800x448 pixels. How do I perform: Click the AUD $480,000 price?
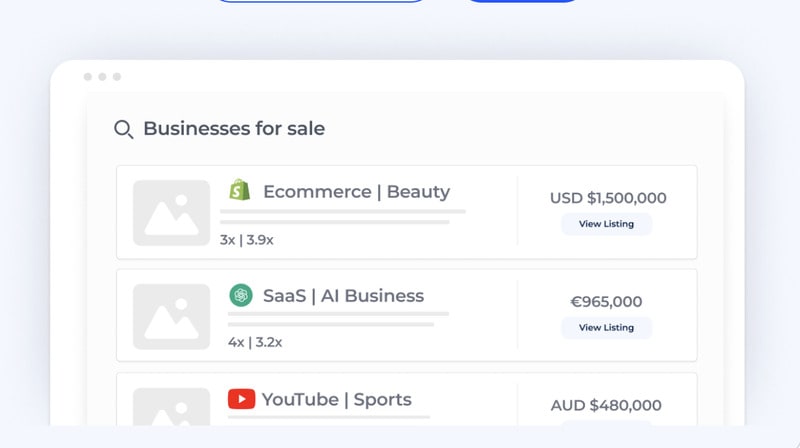pos(606,405)
